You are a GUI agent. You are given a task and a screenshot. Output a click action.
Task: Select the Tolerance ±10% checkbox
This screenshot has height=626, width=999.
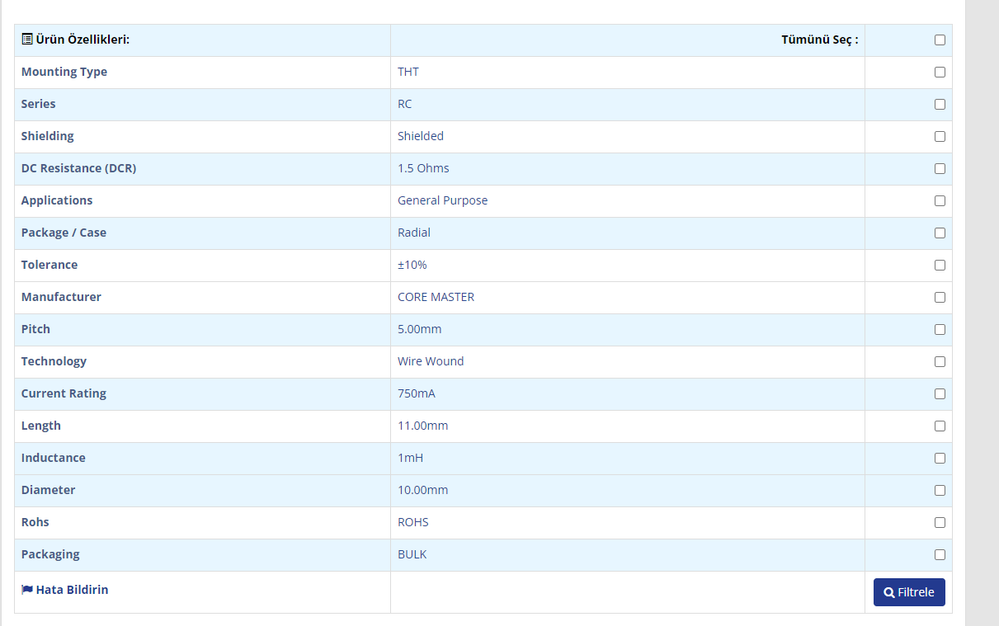coord(940,265)
